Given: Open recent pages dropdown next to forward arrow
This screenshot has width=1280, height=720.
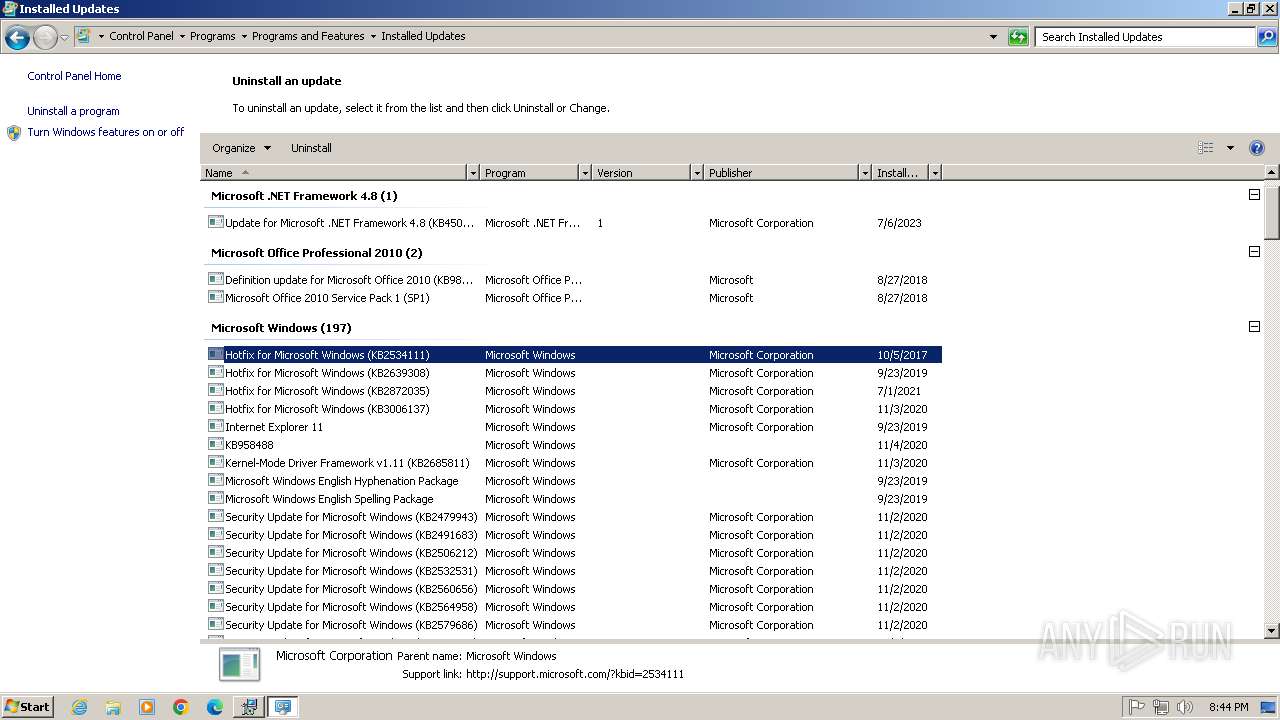Looking at the screenshot, I should 64,38.
